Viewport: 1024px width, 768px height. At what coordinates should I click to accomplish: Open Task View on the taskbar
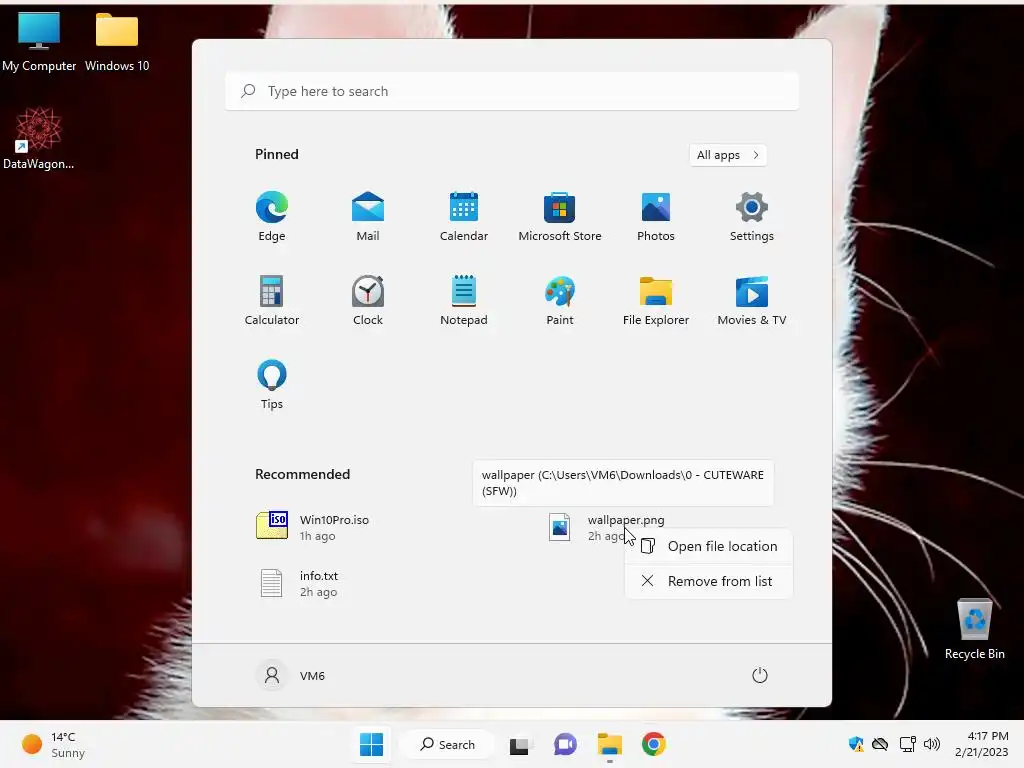[519, 744]
